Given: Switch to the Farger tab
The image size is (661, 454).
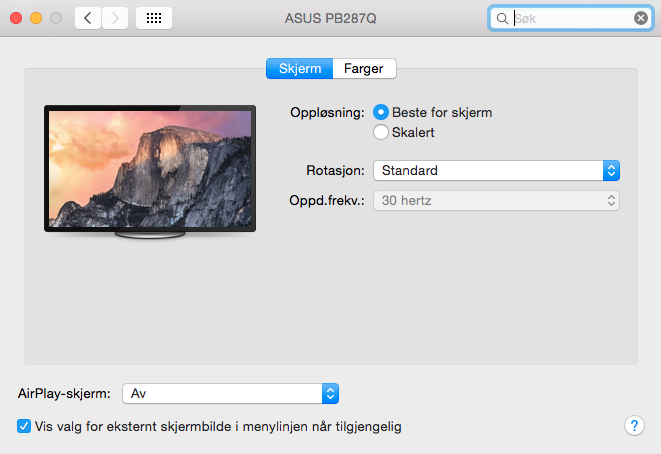Looking at the screenshot, I should point(364,69).
